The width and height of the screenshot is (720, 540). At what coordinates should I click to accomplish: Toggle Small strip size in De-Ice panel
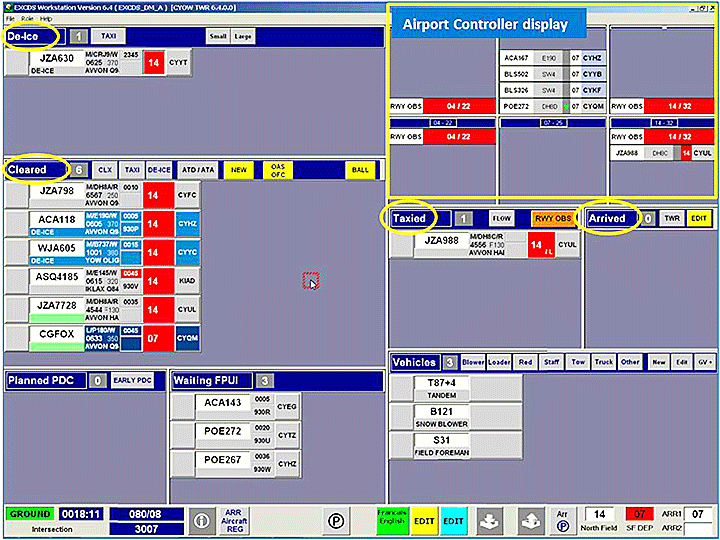tap(217, 36)
